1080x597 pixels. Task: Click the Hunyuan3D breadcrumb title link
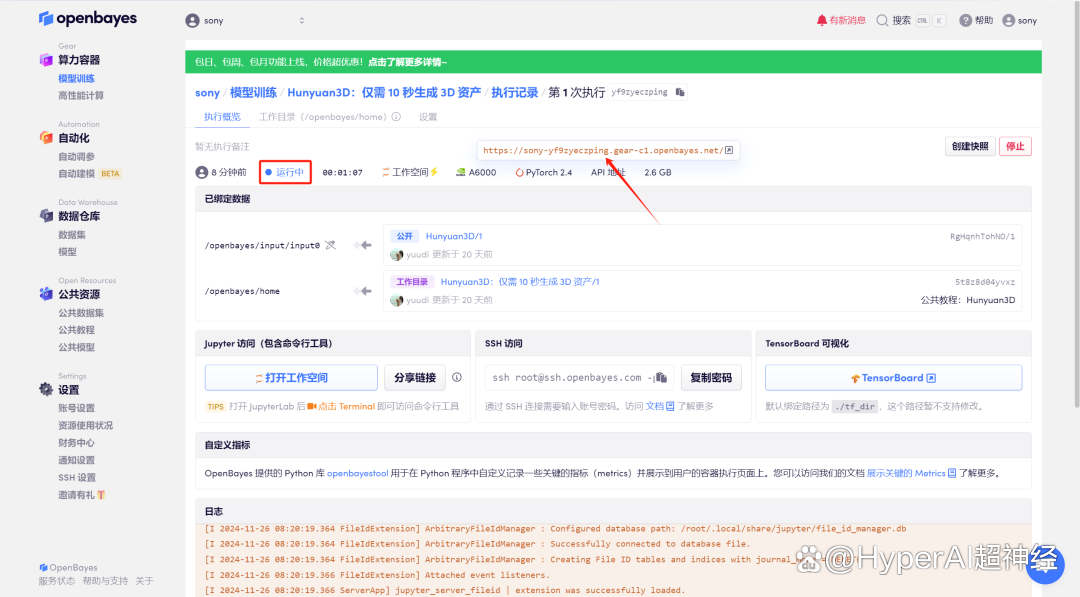click(384, 92)
